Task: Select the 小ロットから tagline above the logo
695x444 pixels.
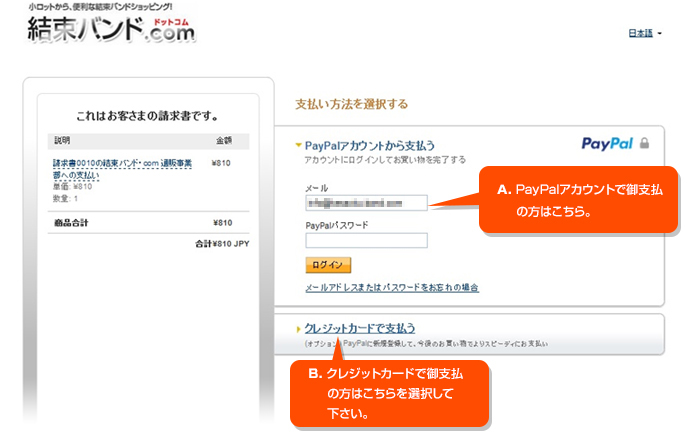Action: [100, 7]
